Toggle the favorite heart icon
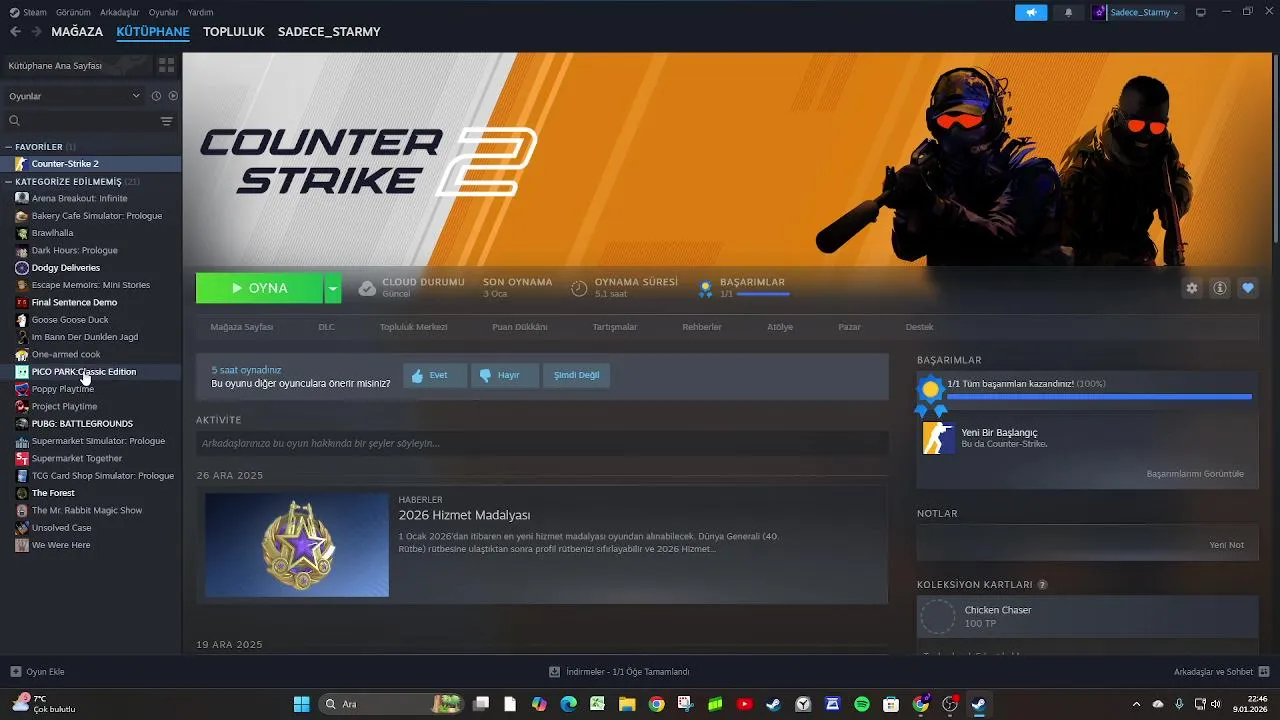 (x=1248, y=288)
